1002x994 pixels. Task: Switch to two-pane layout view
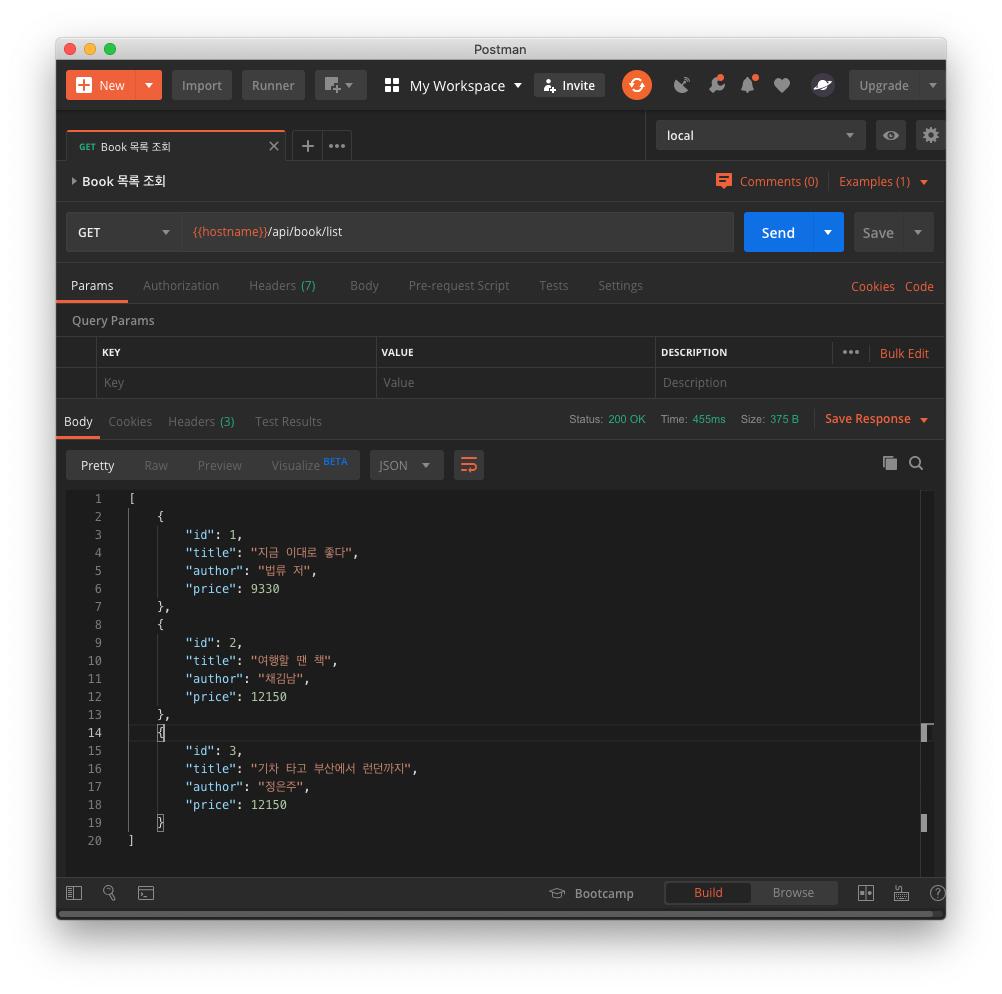tap(866, 893)
